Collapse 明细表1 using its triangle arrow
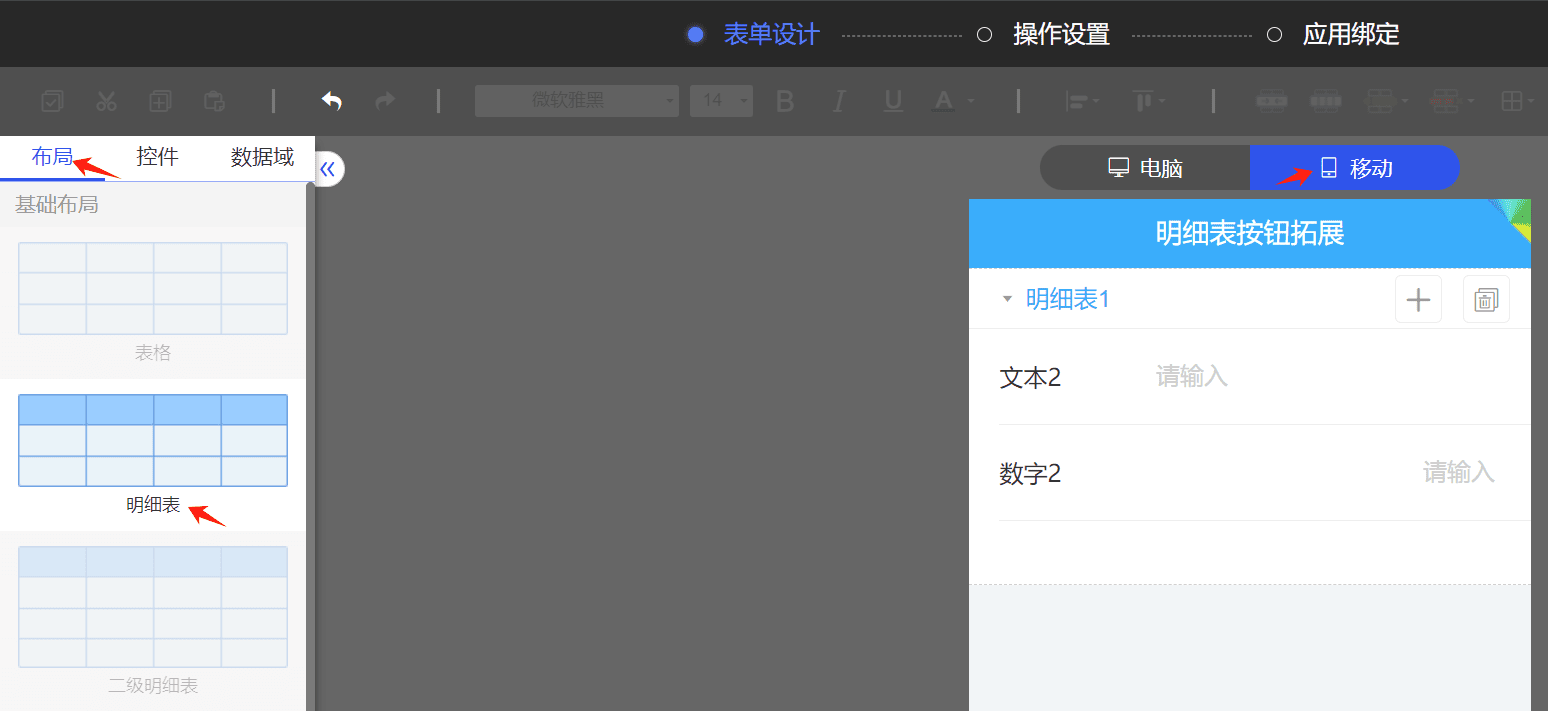Image resolution: width=1548 pixels, height=711 pixels. [1007, 299]
